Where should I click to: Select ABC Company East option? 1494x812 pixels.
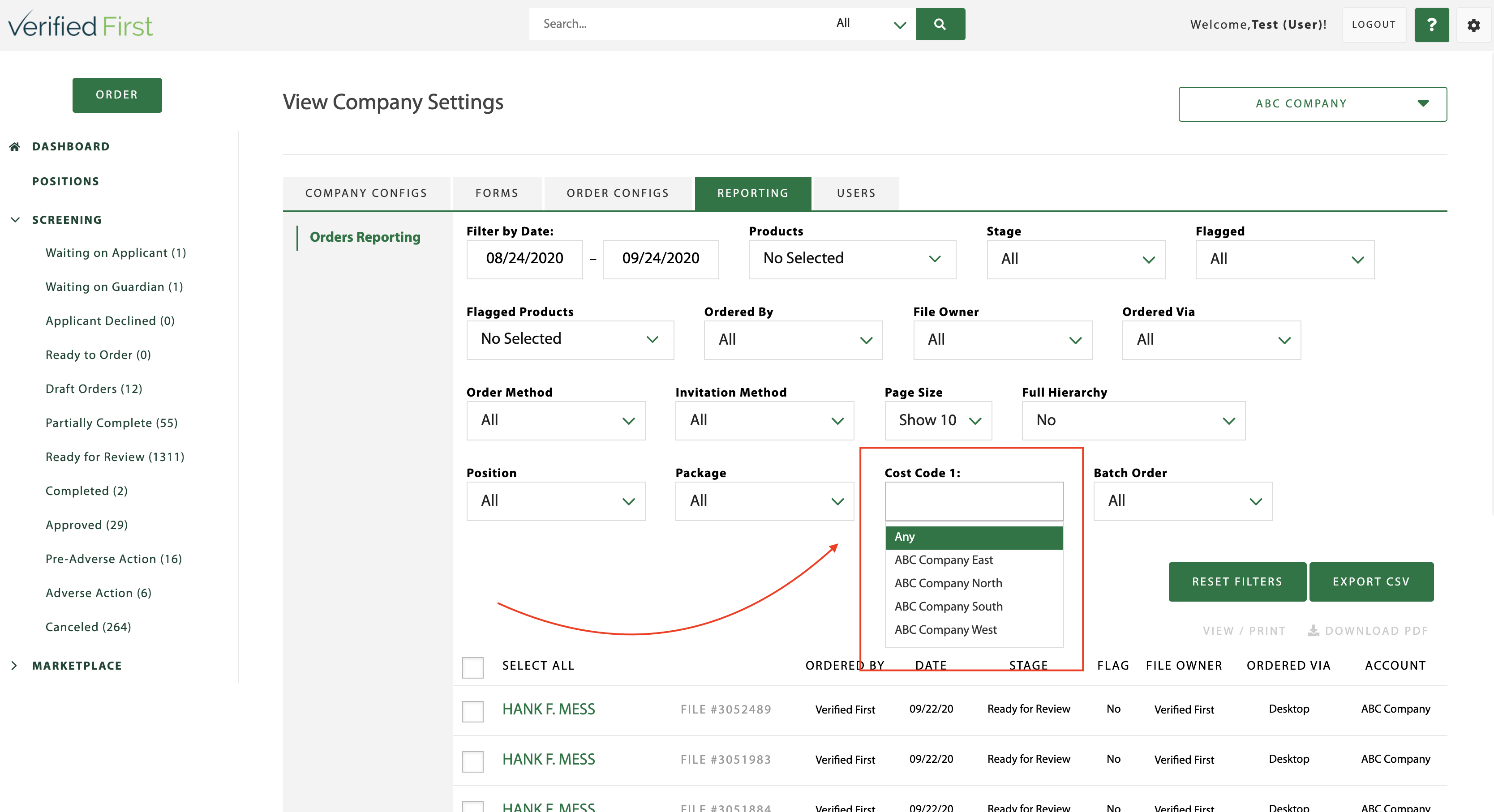(x=974, y=560)
